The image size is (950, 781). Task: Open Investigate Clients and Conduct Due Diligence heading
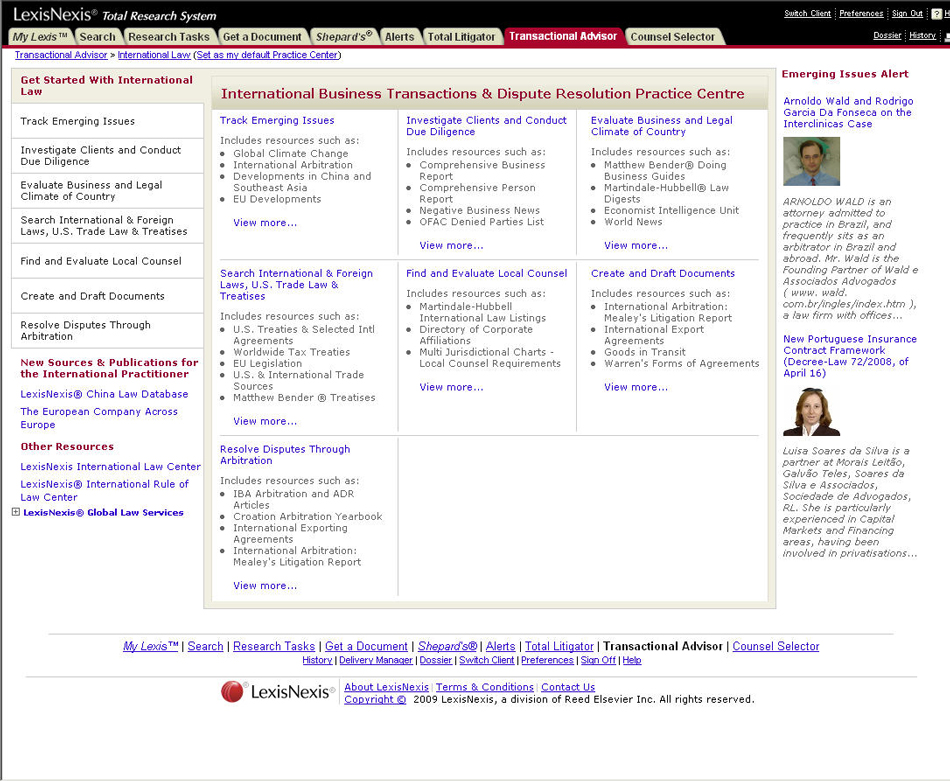(487, 126)
